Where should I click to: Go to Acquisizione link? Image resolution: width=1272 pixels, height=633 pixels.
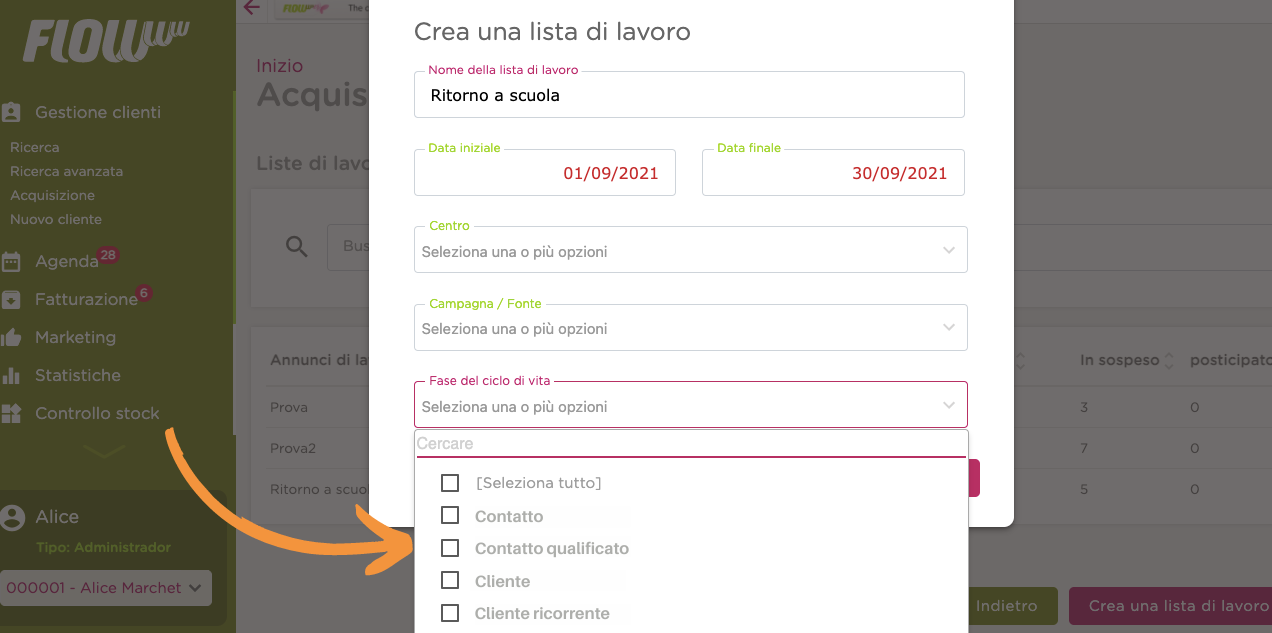coord(52,195)
